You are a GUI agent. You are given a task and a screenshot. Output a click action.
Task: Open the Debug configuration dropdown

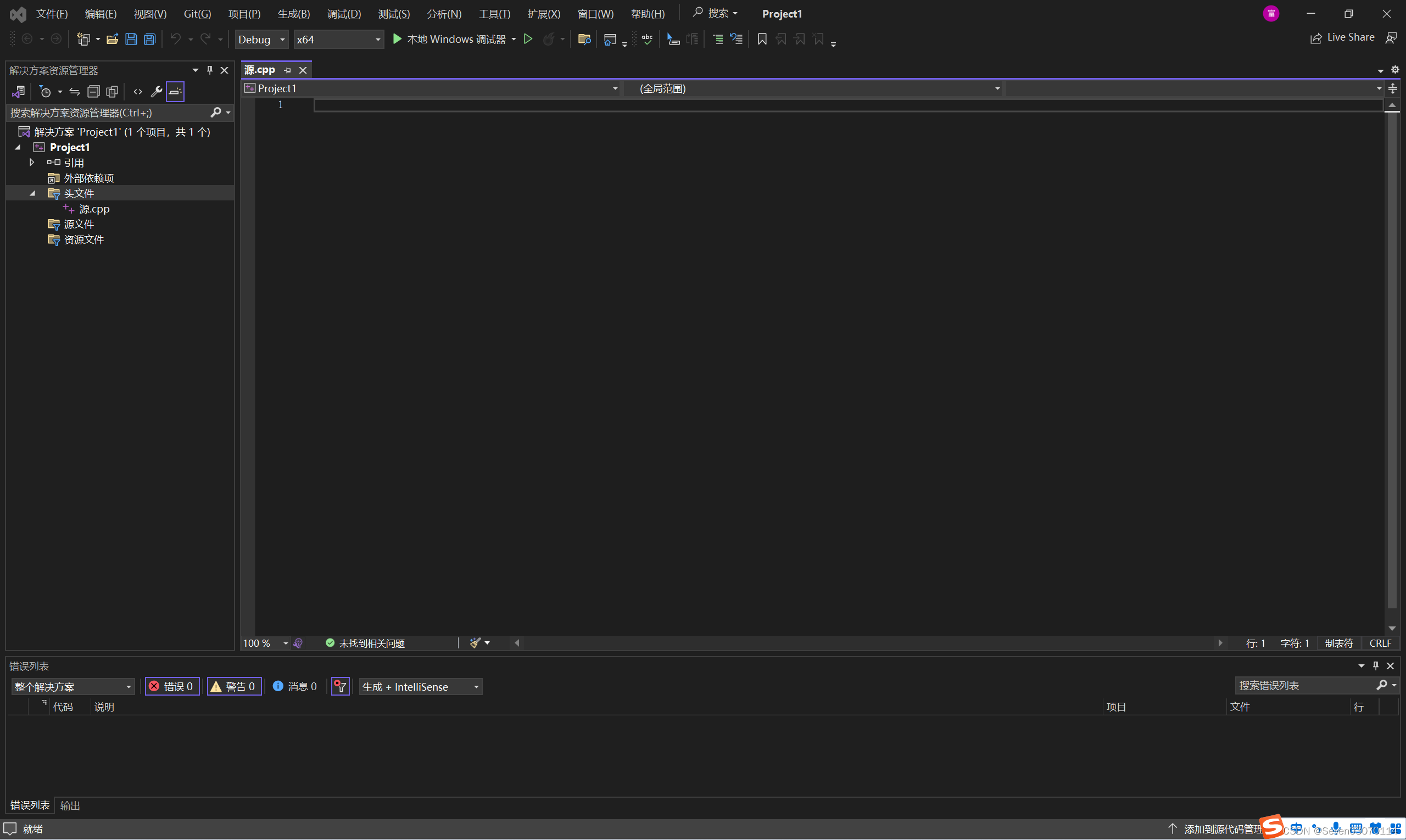click(261, 39)
